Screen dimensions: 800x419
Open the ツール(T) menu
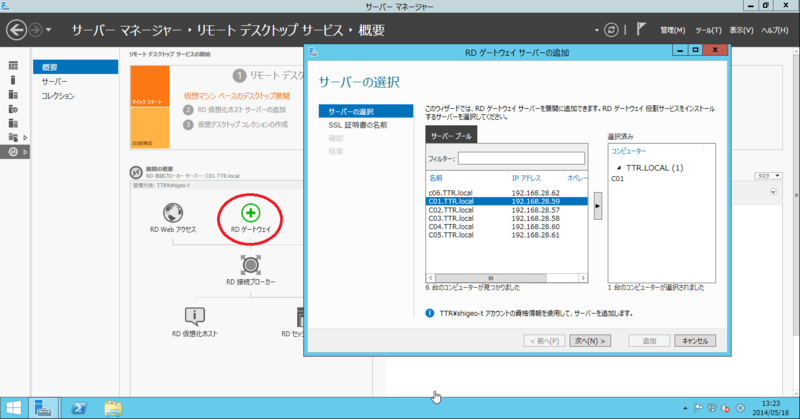pos(708,31)
